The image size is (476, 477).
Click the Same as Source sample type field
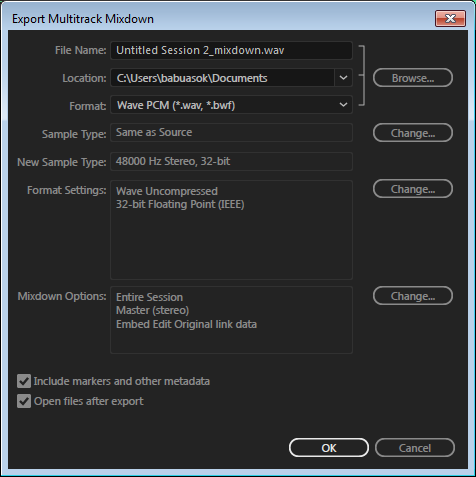(231, 133)
